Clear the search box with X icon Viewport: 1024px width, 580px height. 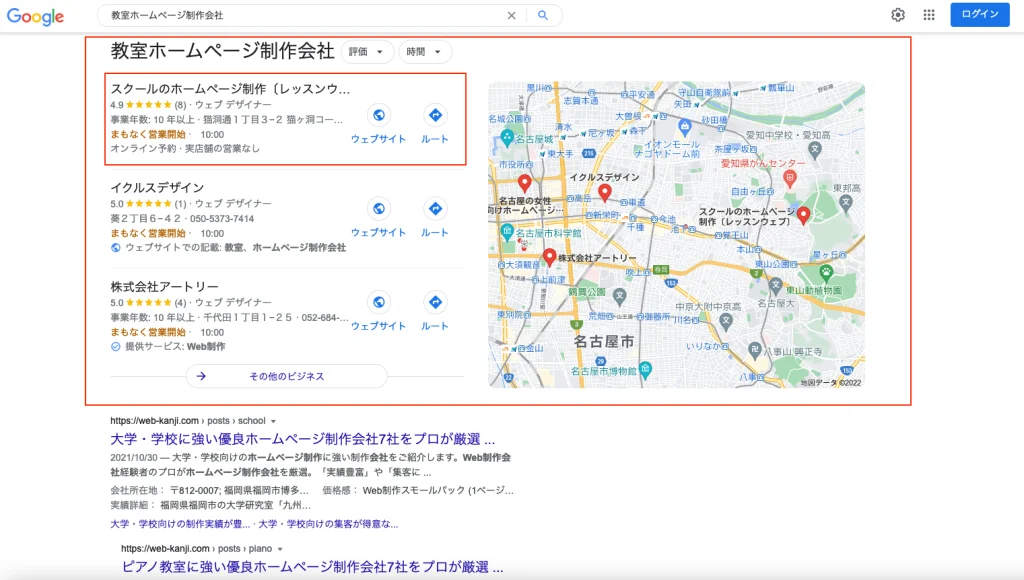(x=512, y=16)
